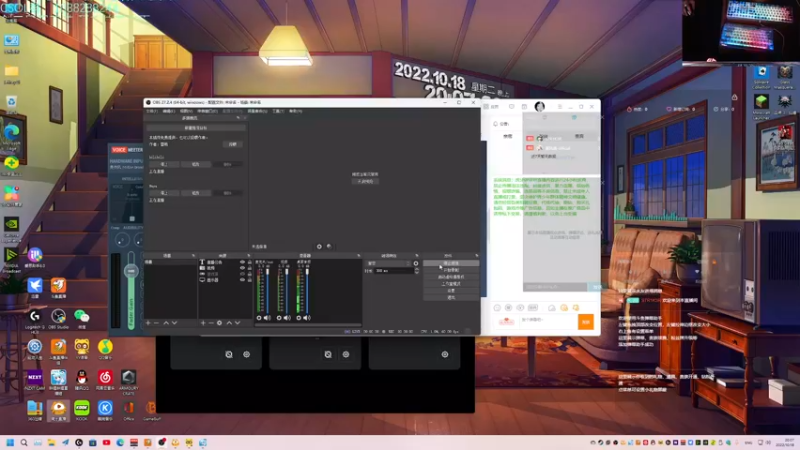Click the orange send button in the chat window

586,322
